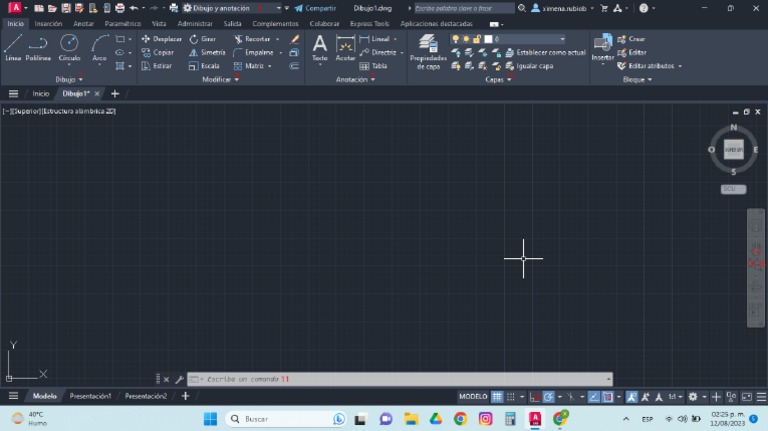The height and width of the screenshot is (431, 768).
Task: Click the Matriz array tool
Action: pyautogui.click(x=249, y=66)
